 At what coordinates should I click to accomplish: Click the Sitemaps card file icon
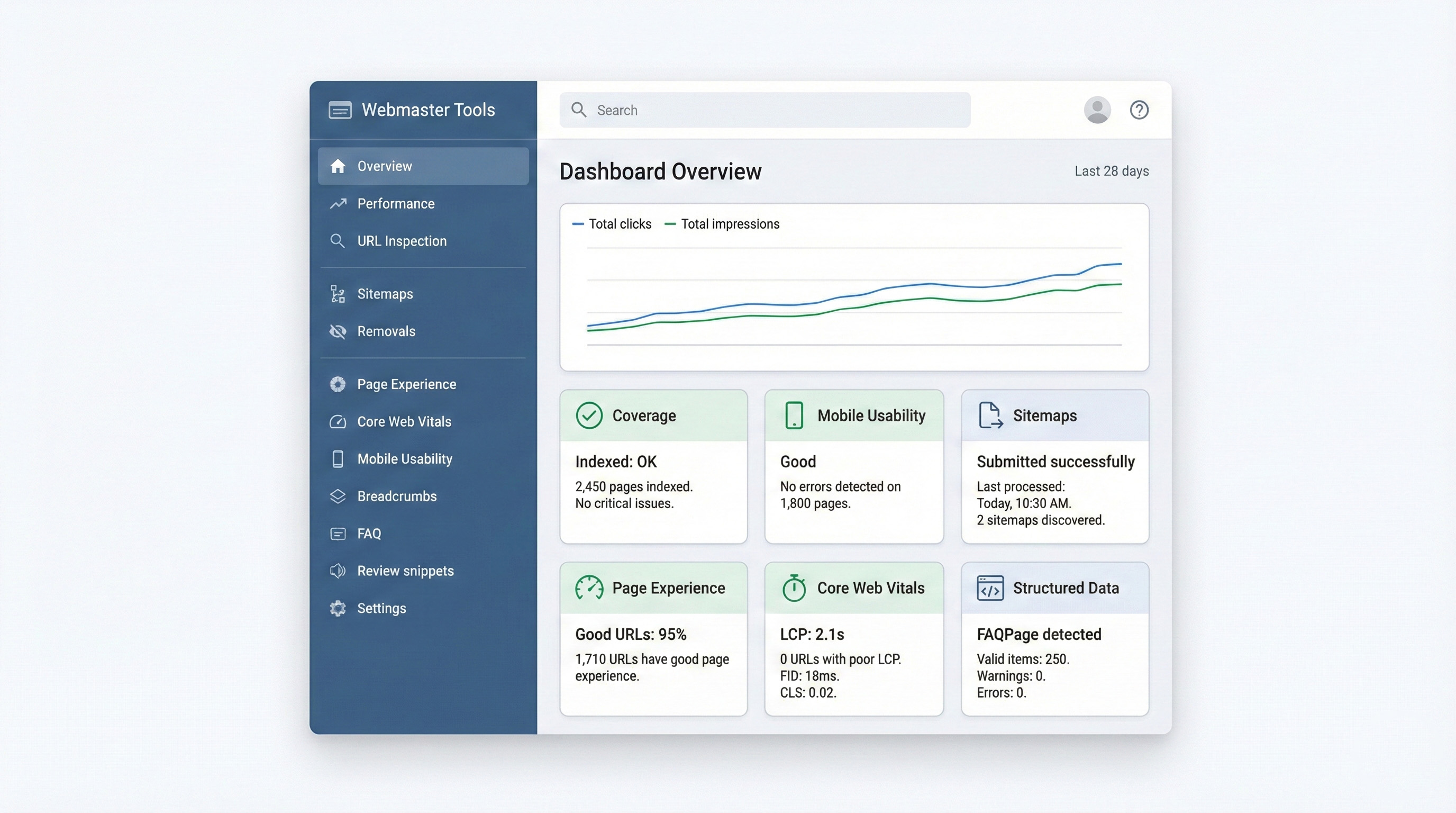point(990,415)
